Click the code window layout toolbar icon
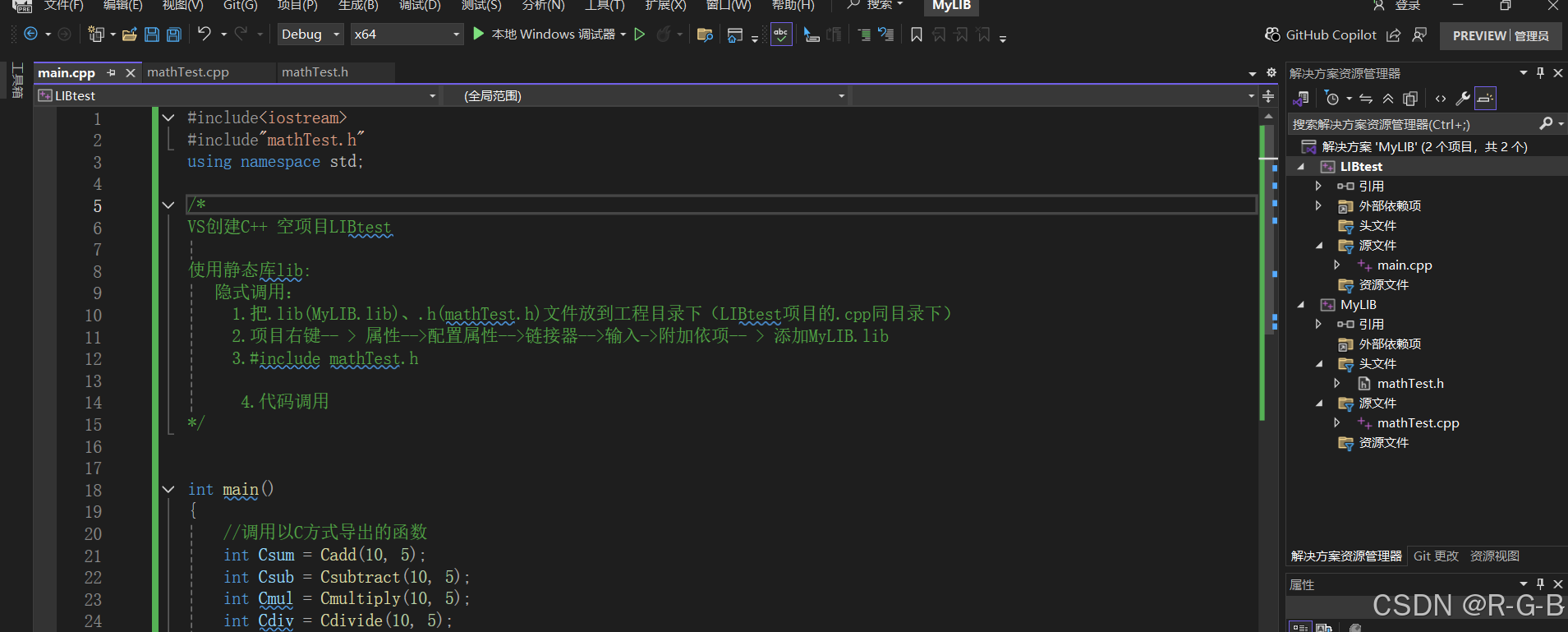Viewport: 1568px width, 632px height. click(735, 35)
